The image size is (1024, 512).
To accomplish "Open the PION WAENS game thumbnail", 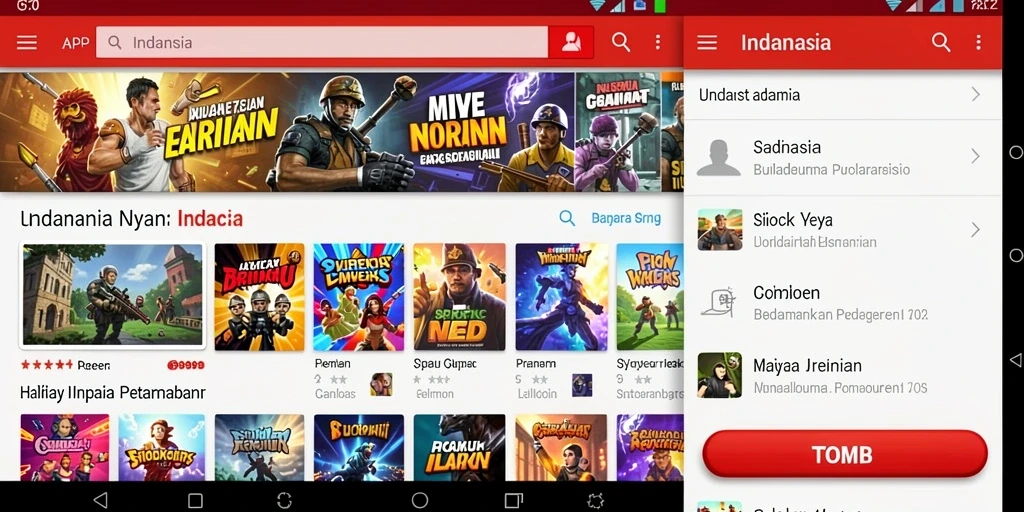I will coord(650,296).
